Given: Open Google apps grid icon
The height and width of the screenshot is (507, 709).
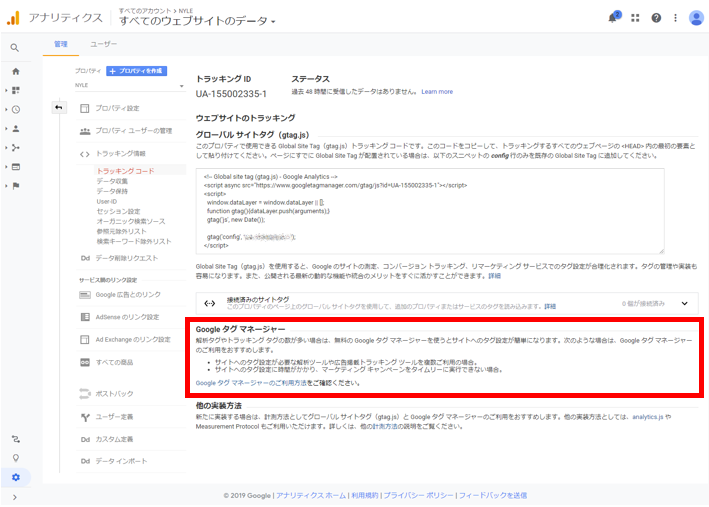Looking at the screenshot, I should click(635, 18).
